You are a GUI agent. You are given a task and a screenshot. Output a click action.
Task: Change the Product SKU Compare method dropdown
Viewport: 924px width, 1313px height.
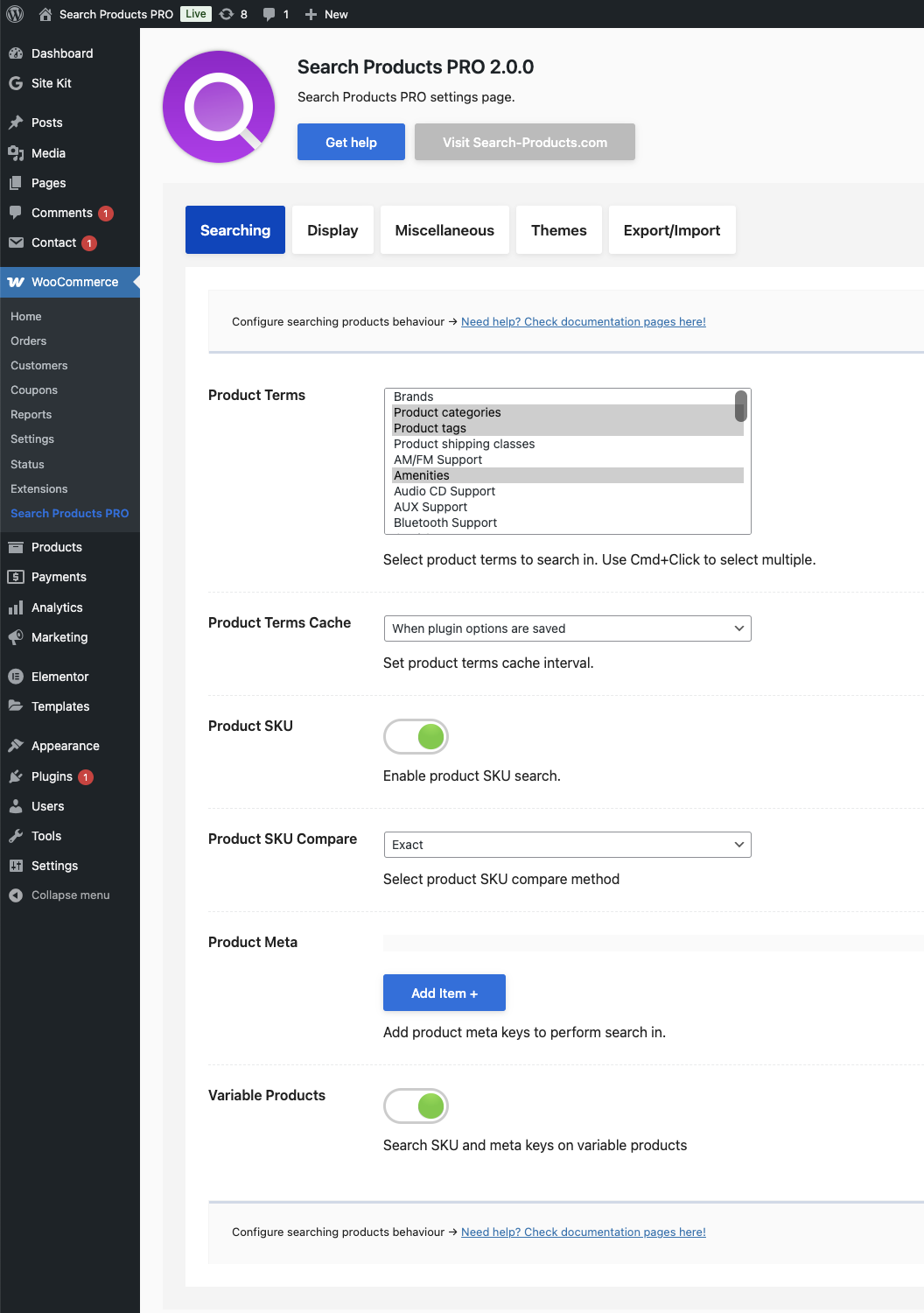[567, 844]
